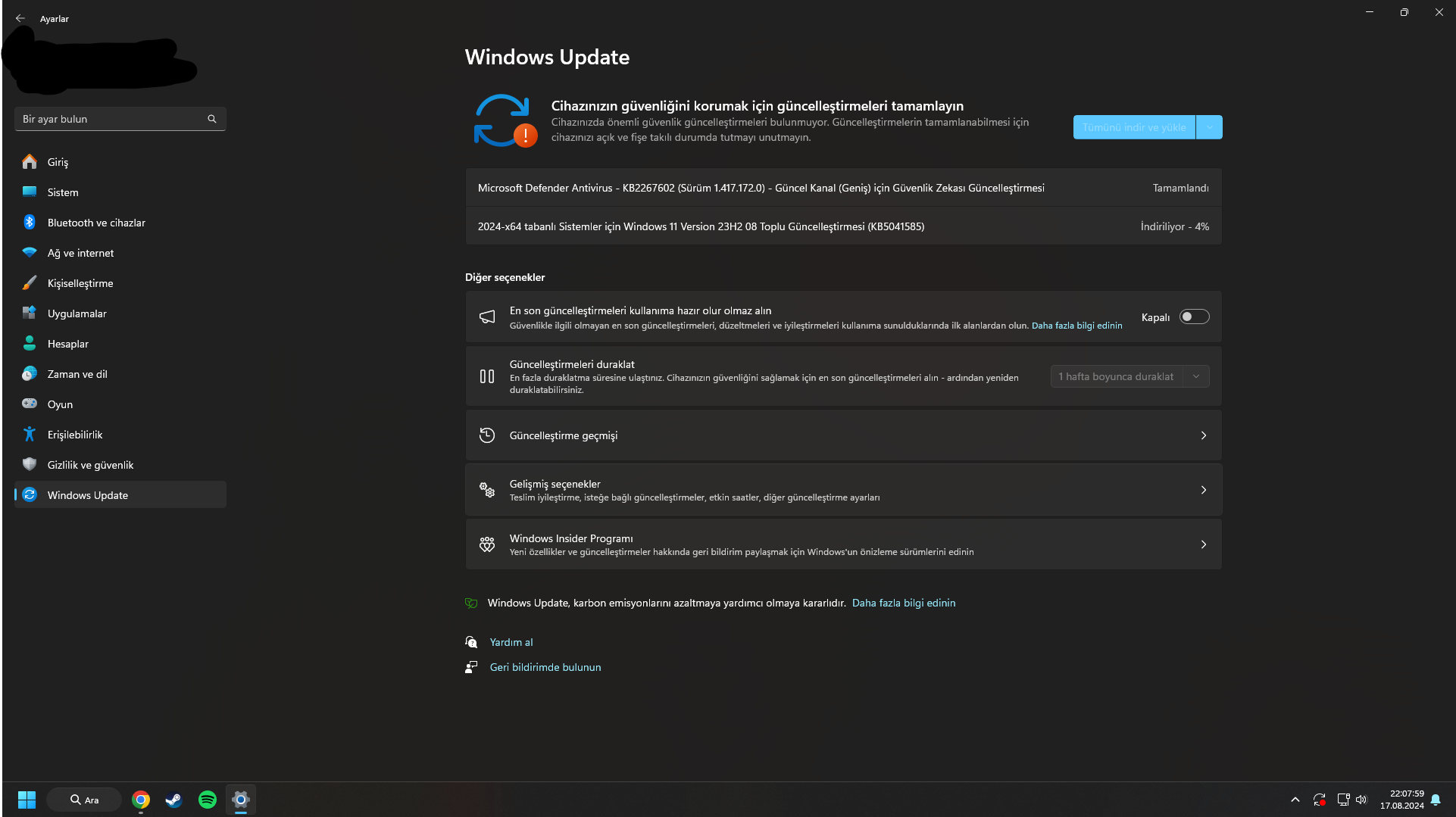Go to the Giriş settings page
Viewport: 1456px width, 817px height.
tap(120, 161)
